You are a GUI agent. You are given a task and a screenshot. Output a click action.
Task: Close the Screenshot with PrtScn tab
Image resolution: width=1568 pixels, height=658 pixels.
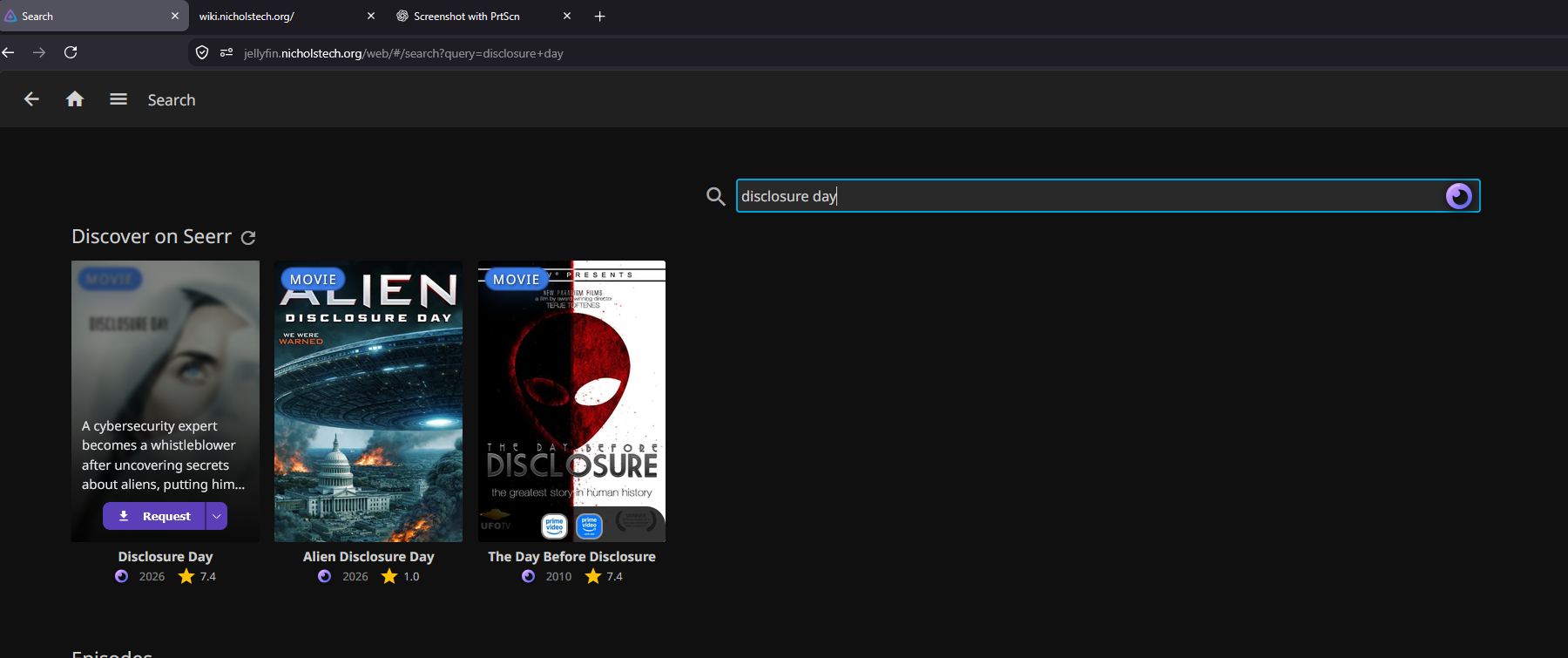(567, 17)
